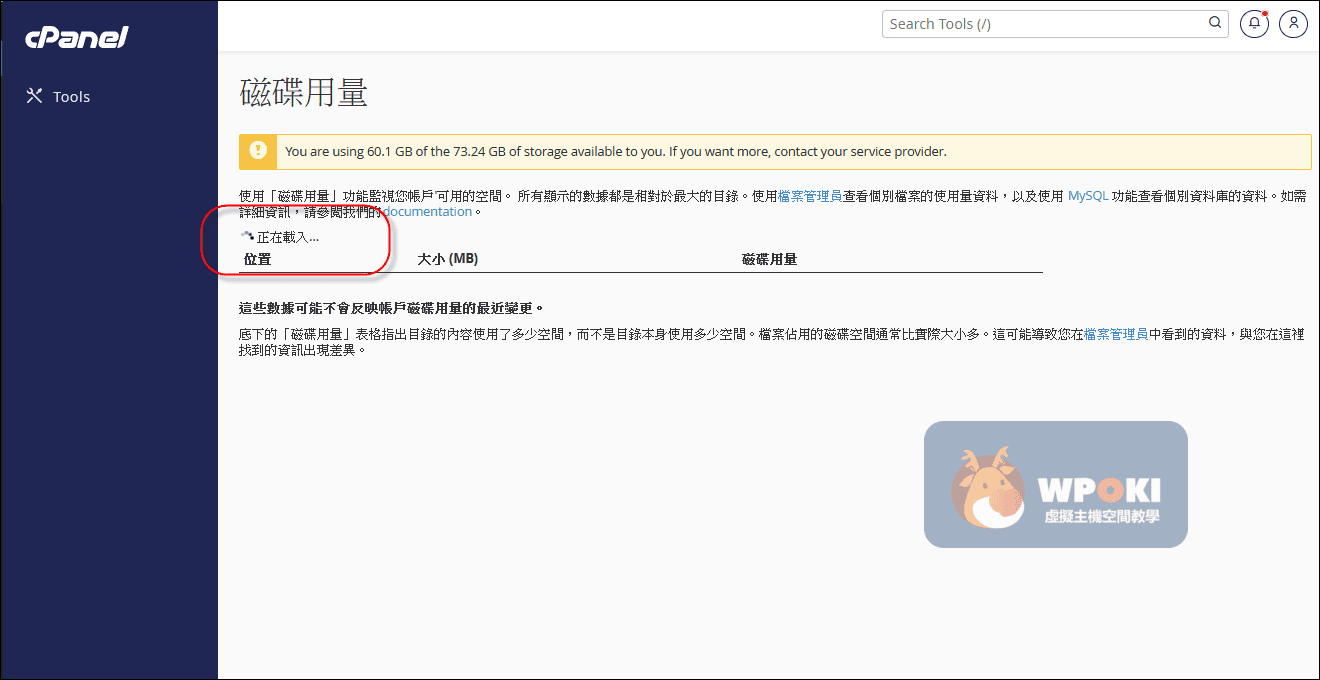Click the 磁碟用量 table column header

[x=769, y=260]
